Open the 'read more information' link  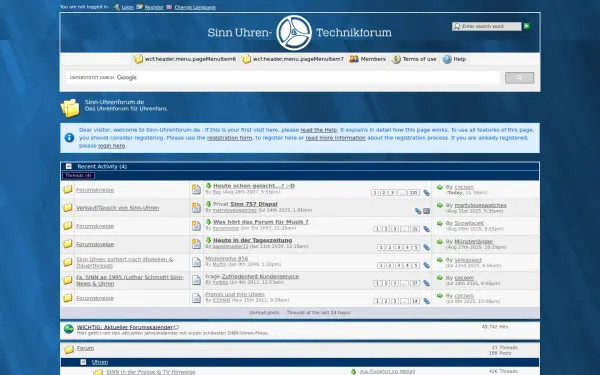[x=335, y=138]
